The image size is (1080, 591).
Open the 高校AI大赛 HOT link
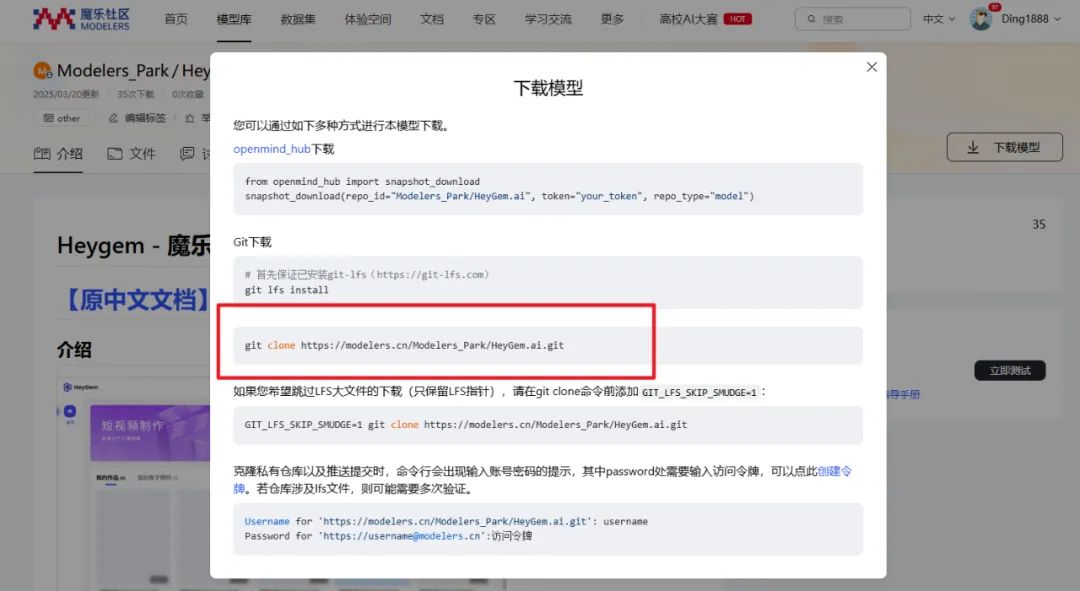(x=705, y=19)
